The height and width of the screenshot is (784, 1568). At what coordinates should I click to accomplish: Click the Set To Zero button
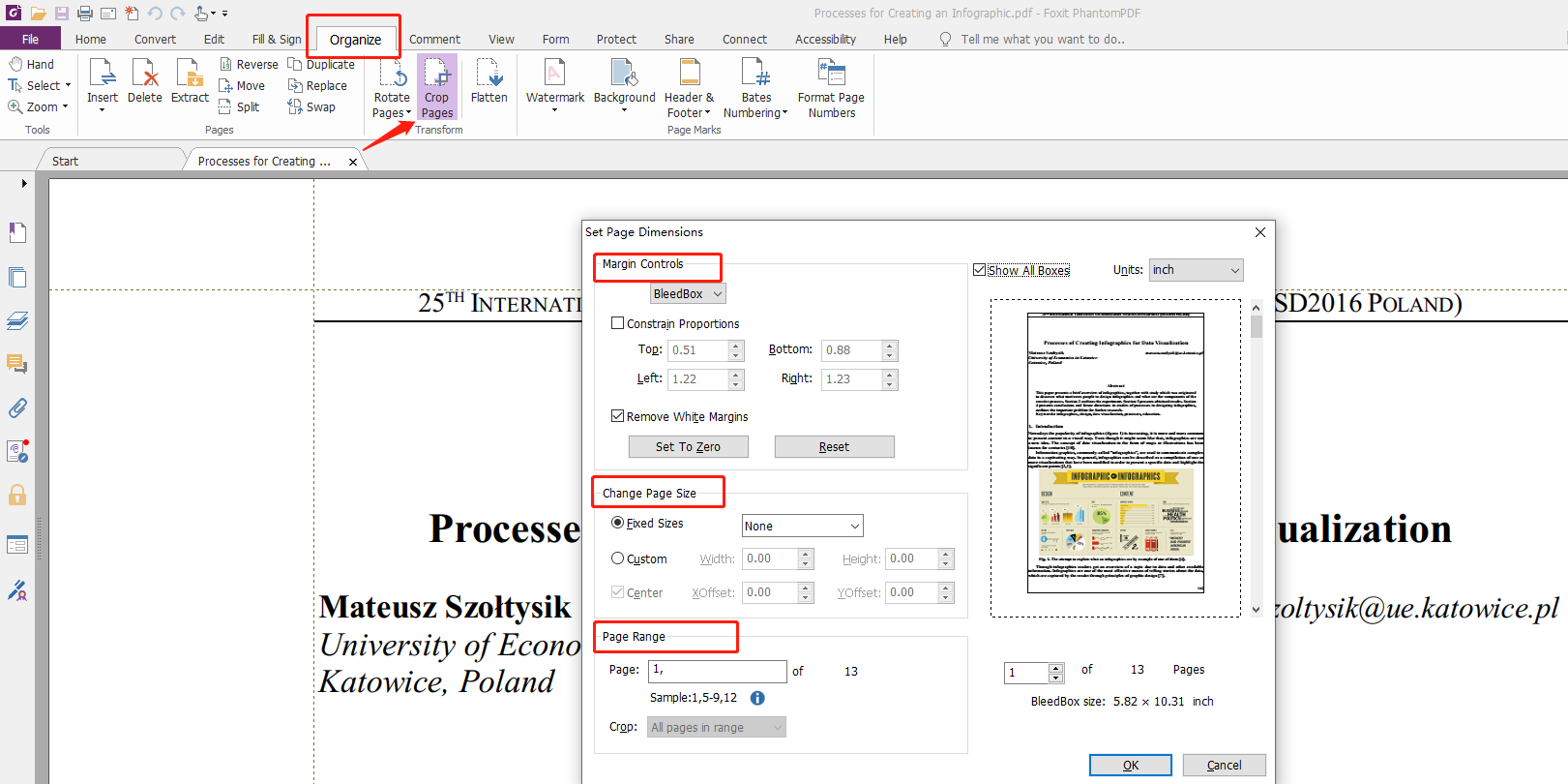pos(688,446)
